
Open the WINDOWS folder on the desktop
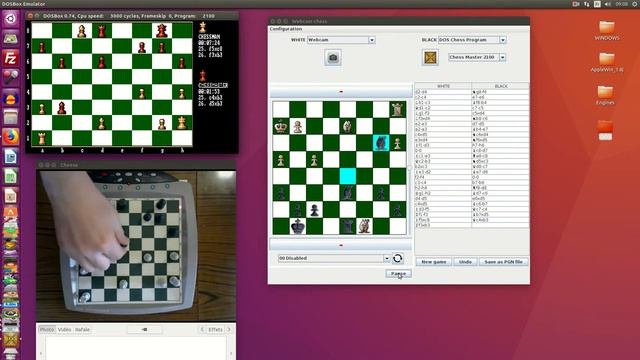click(607, 31)
